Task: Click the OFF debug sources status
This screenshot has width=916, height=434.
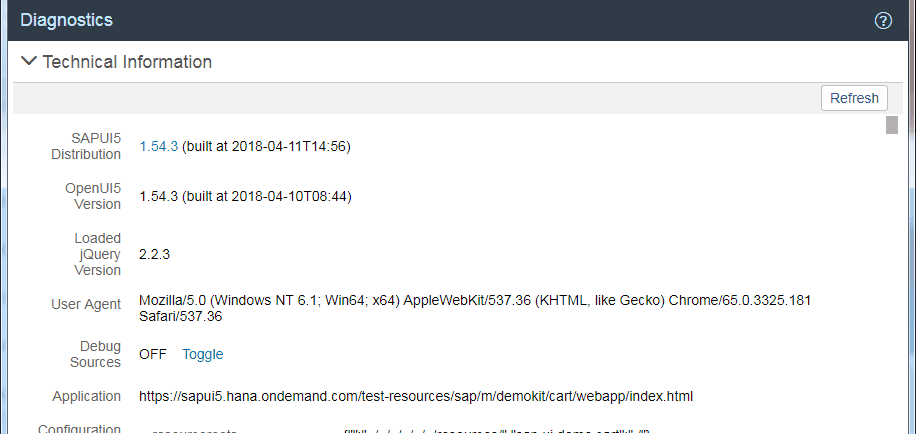Action: tap(153, 354)
